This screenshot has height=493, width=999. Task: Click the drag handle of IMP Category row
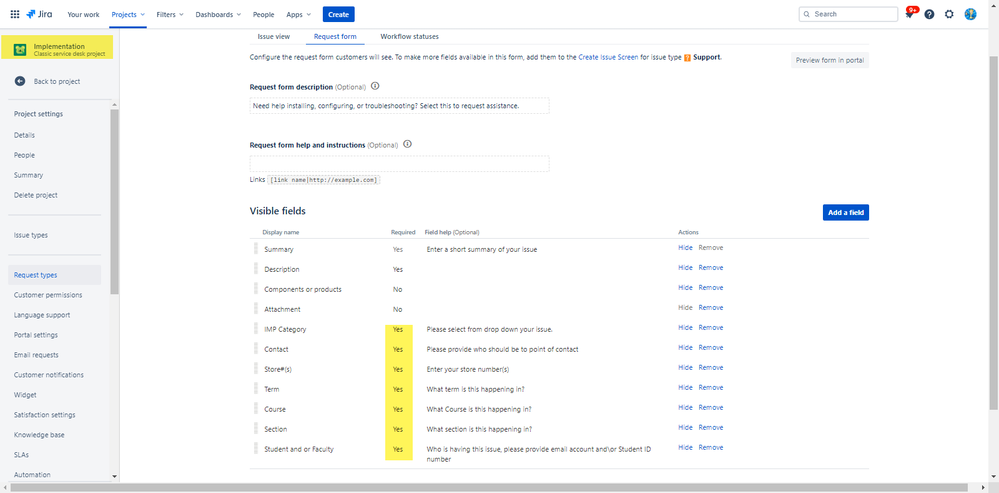[255, 329]
